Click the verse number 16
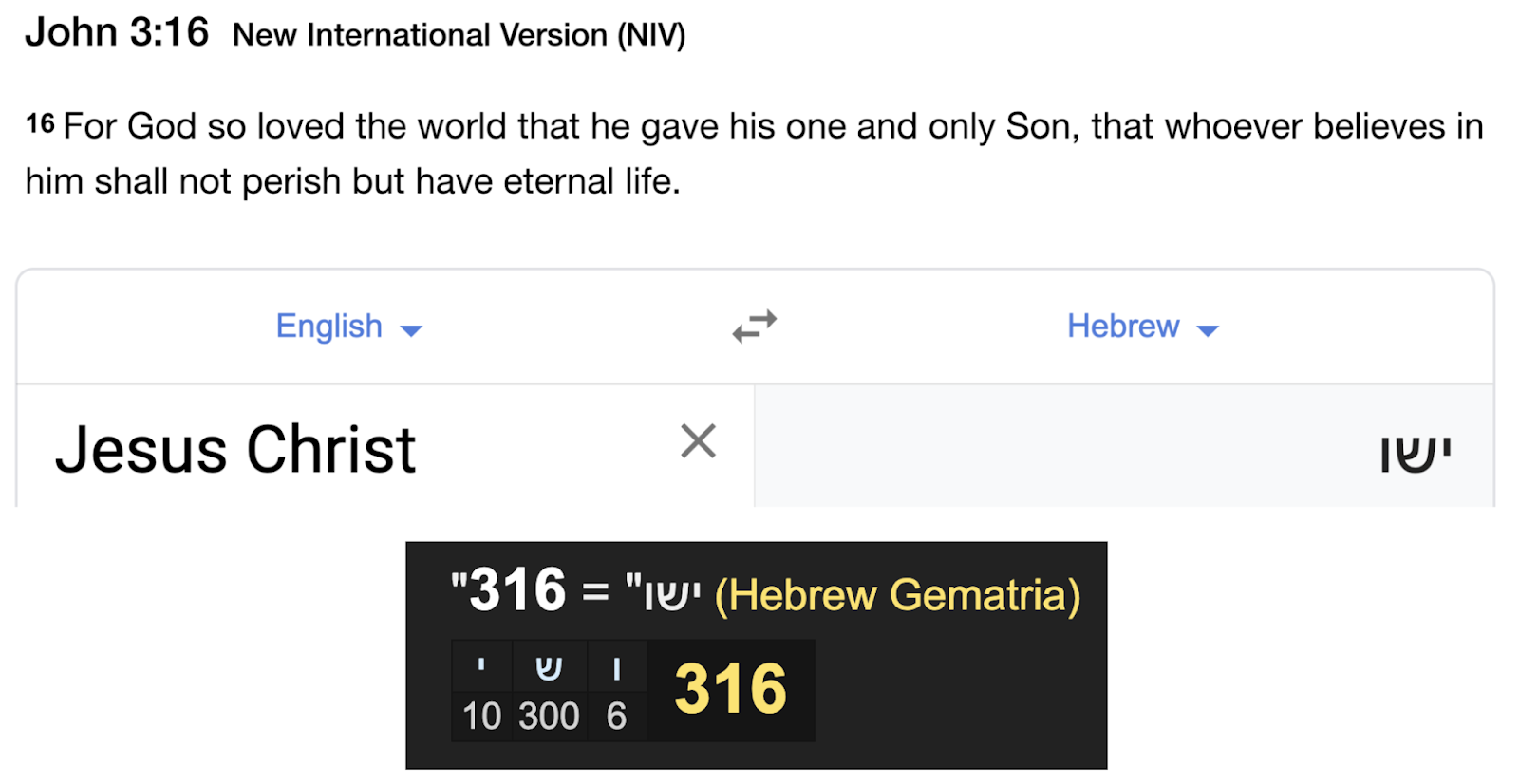 40,123
